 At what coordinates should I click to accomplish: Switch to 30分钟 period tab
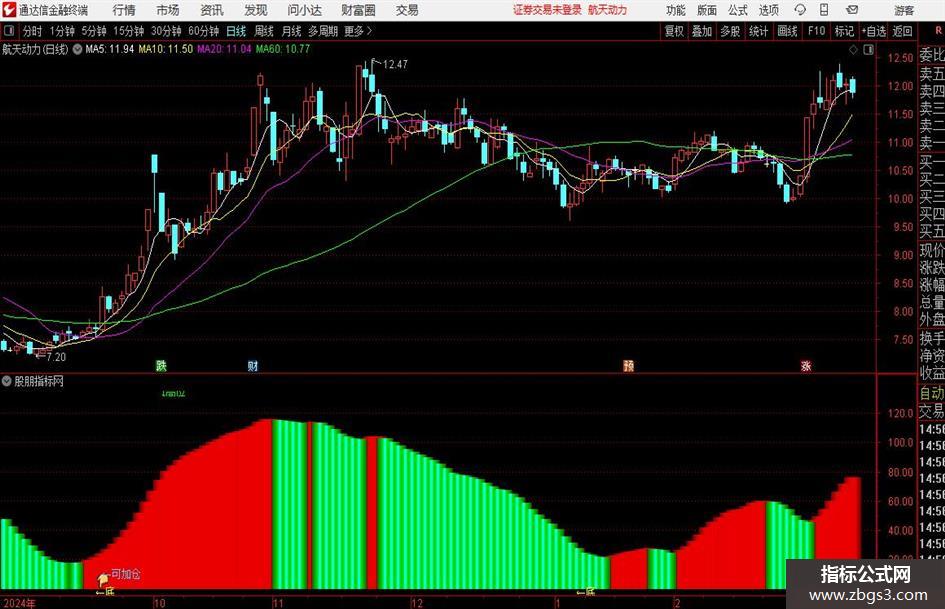166,31
